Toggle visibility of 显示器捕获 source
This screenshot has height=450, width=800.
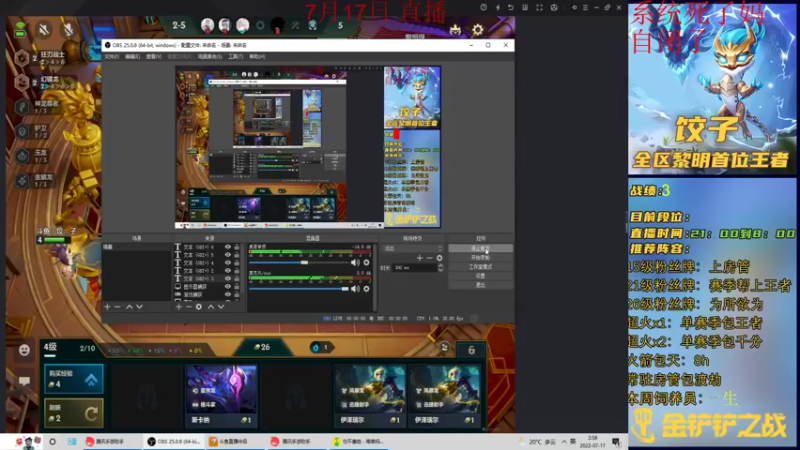tap(228, 287)
